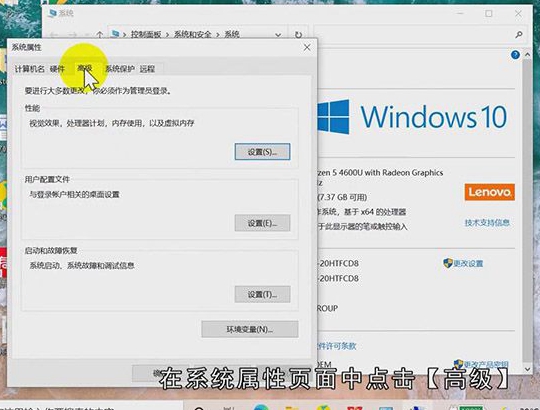This screenshot has height=410, width=540.
Task: Select the 硬件 tab
Action: pos(57,69)
